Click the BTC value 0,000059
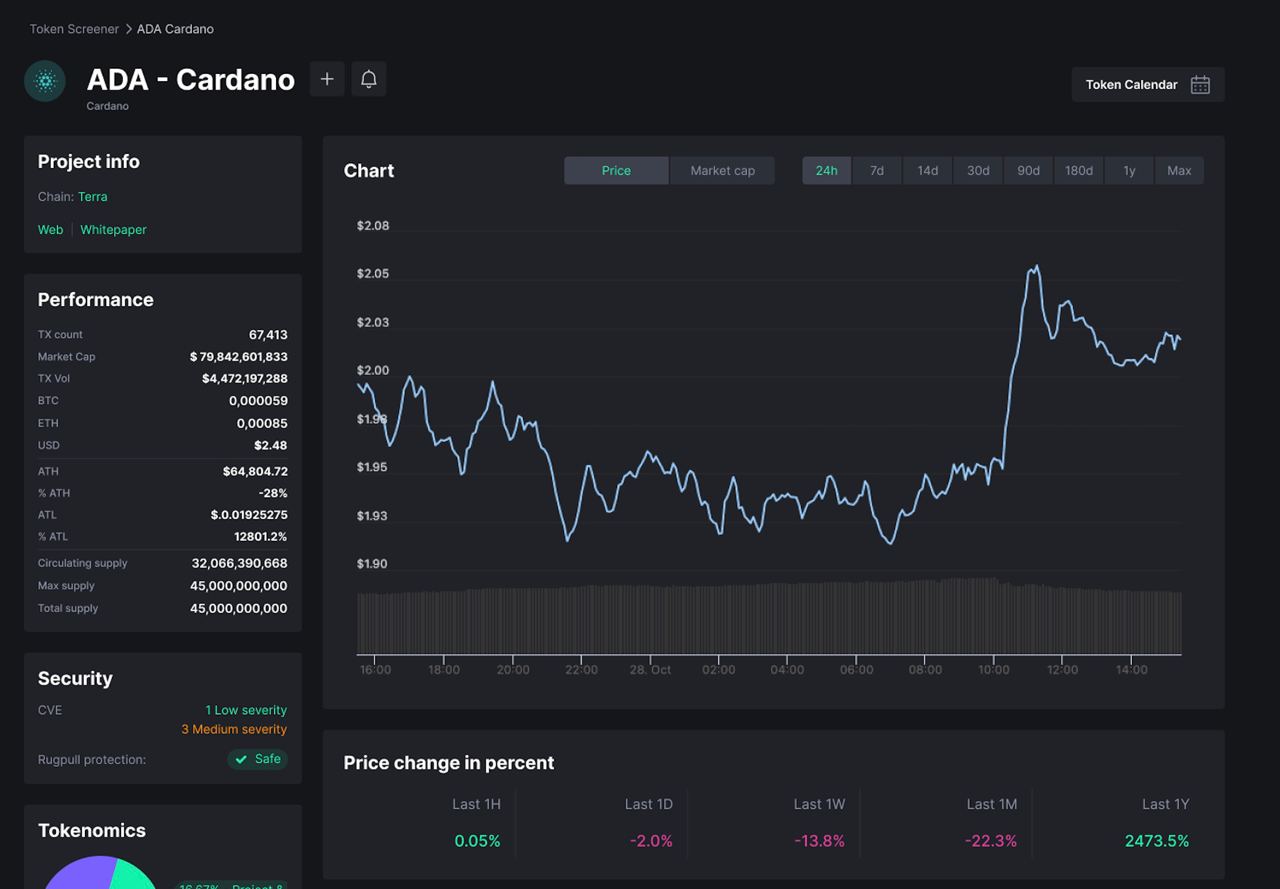The width and height of the screenshot is (1280, 889). pyautogui.click(x=258, y=401)
